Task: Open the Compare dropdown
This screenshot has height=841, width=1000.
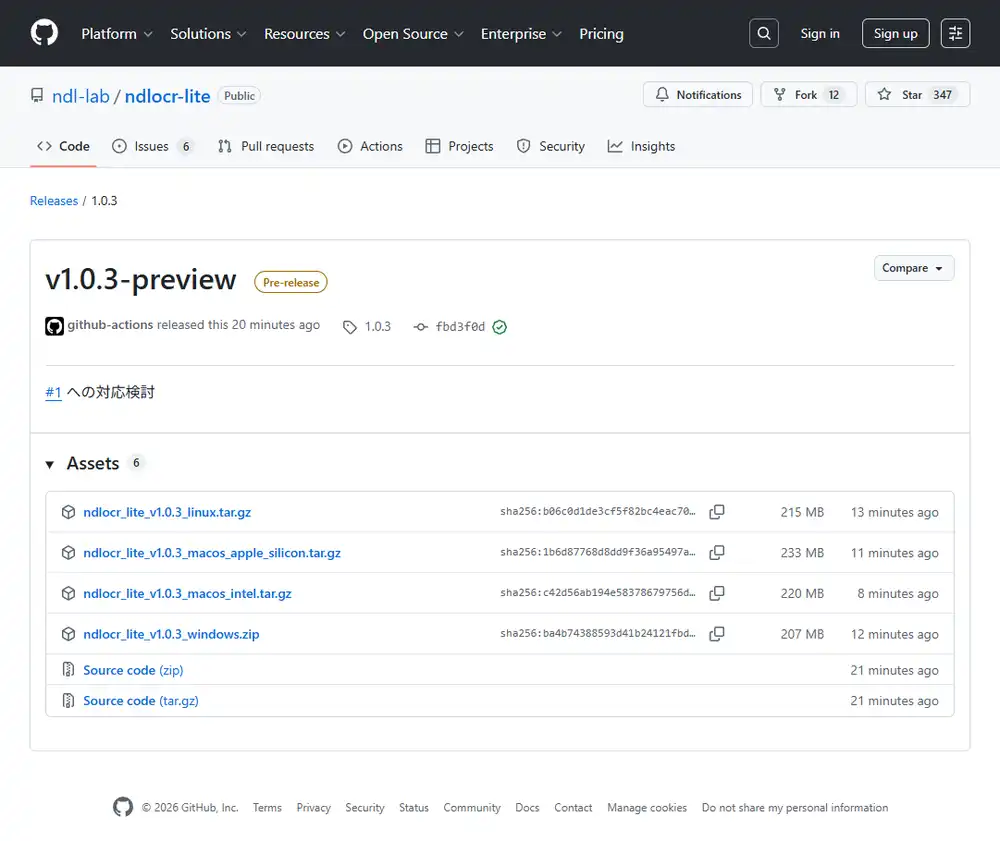Action: click(x=913, y=268)
